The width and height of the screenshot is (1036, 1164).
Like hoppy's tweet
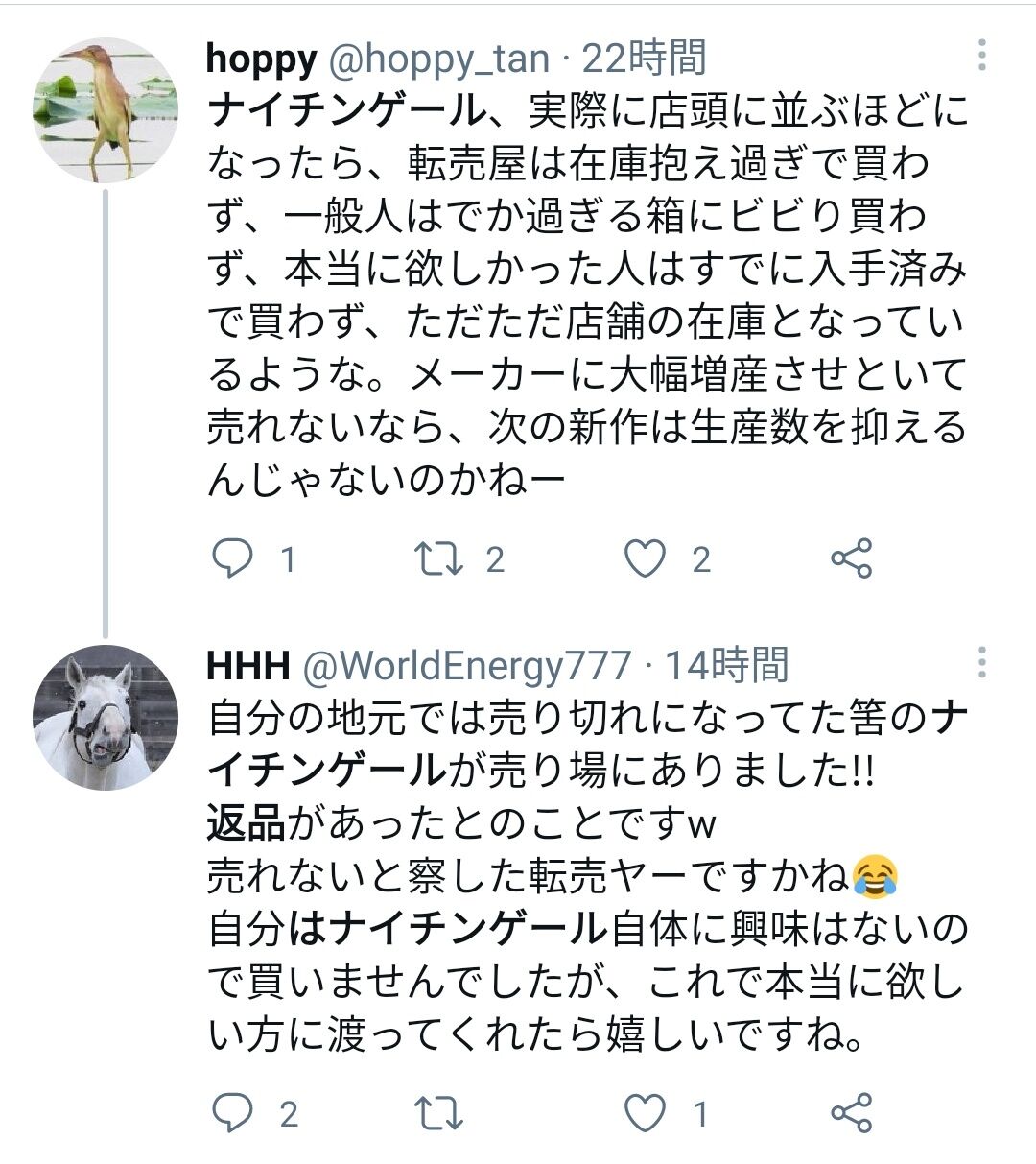point(646,558)
